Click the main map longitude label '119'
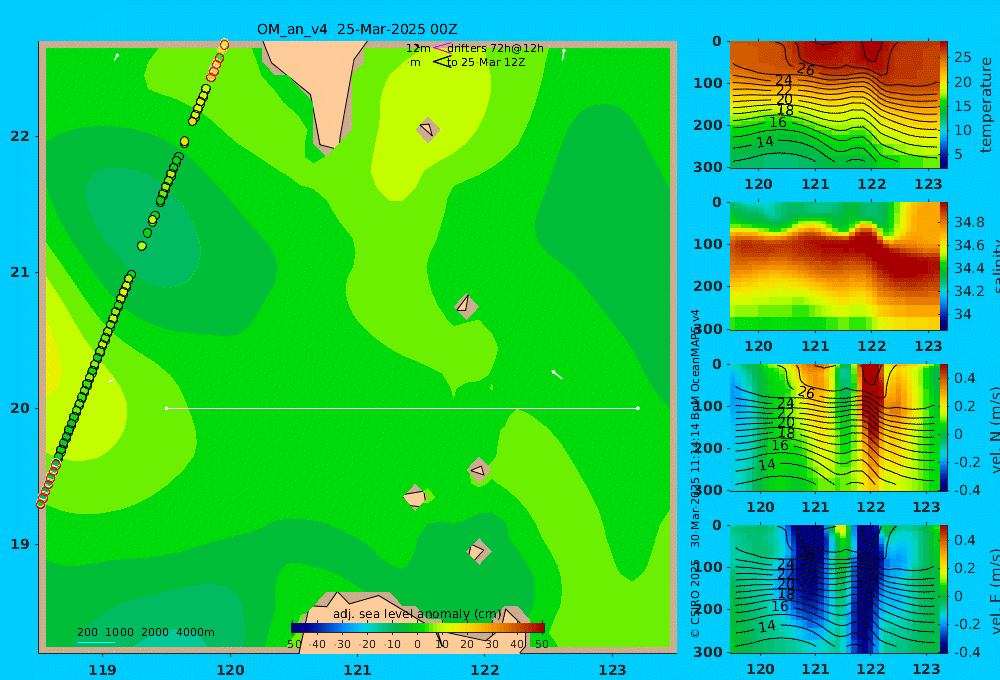The width and height of the screenshot is (1000, 680). 102,670
